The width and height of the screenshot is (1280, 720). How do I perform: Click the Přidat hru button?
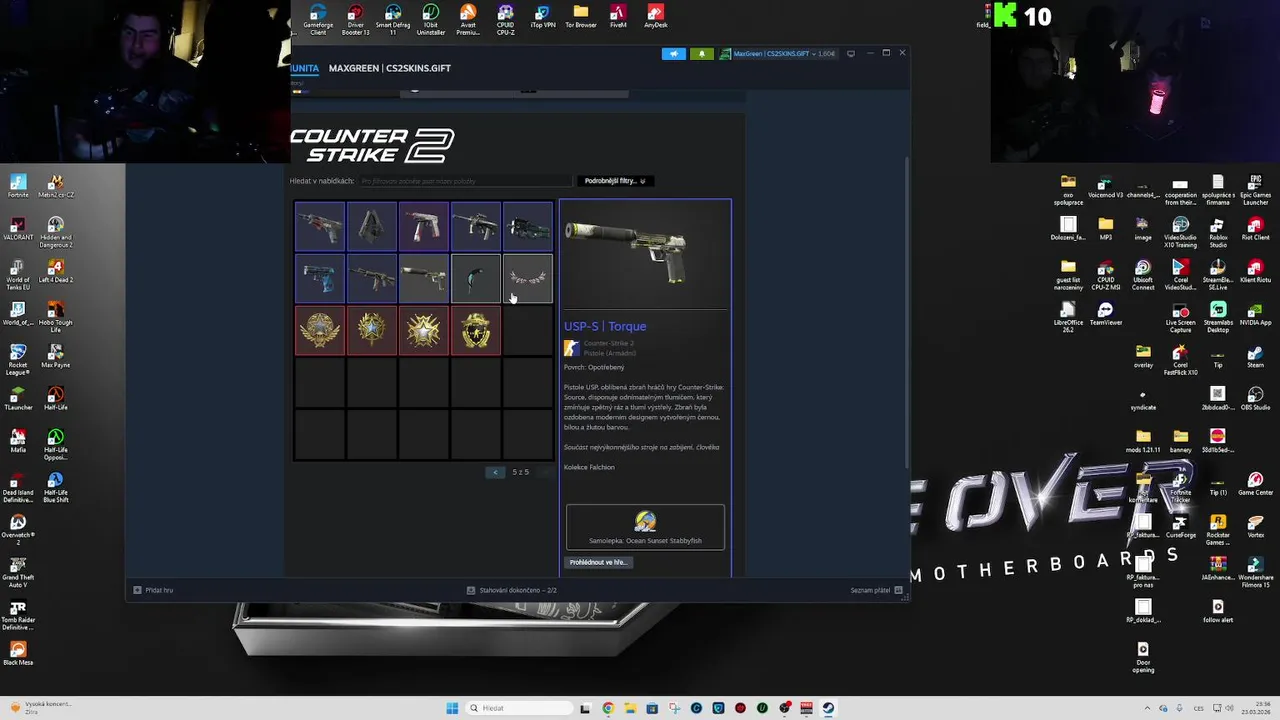click(x=154, y=590)
